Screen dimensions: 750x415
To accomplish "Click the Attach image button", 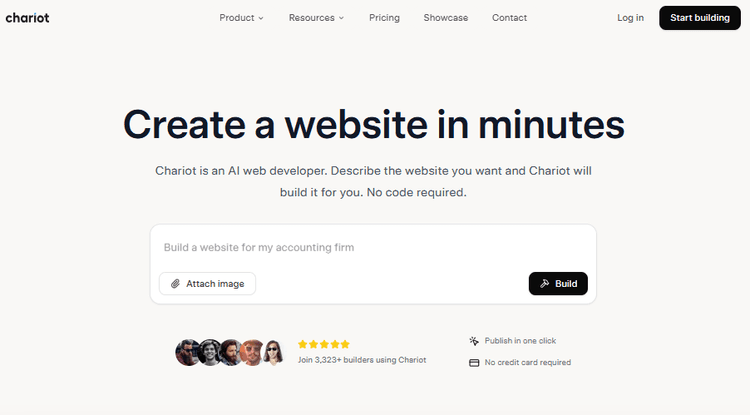I will coord(207,284).
